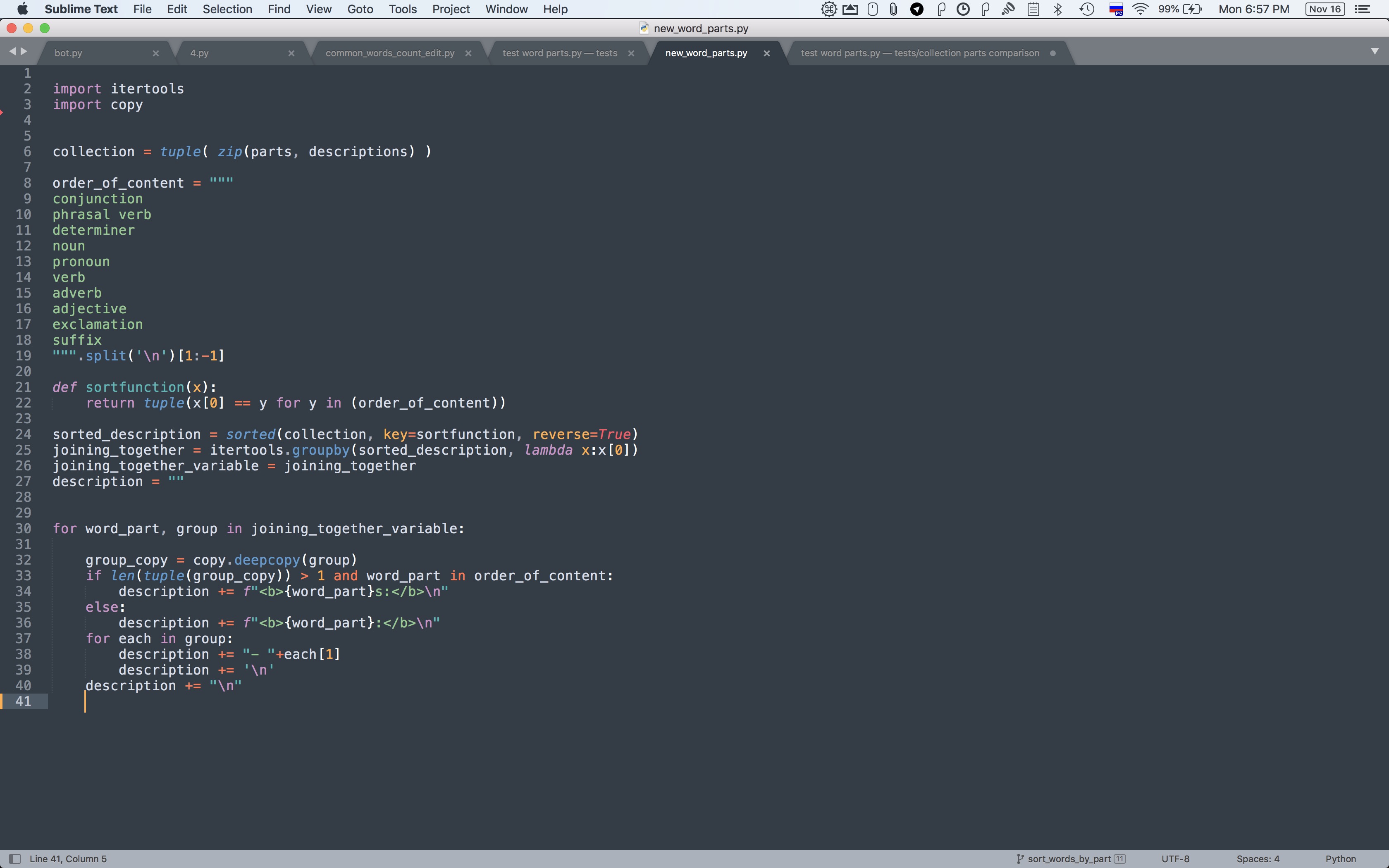The height and width of the screenshot is (868, 1389).
Task: Open the Time Machine menu bar icon
Action: (1086, 9)
